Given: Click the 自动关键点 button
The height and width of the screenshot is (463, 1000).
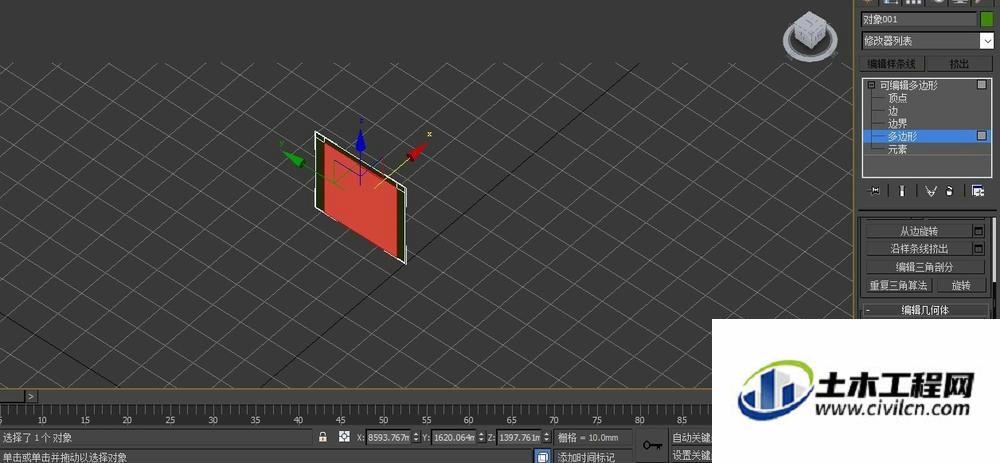Looking at the screenshot, I should [691, 437].
